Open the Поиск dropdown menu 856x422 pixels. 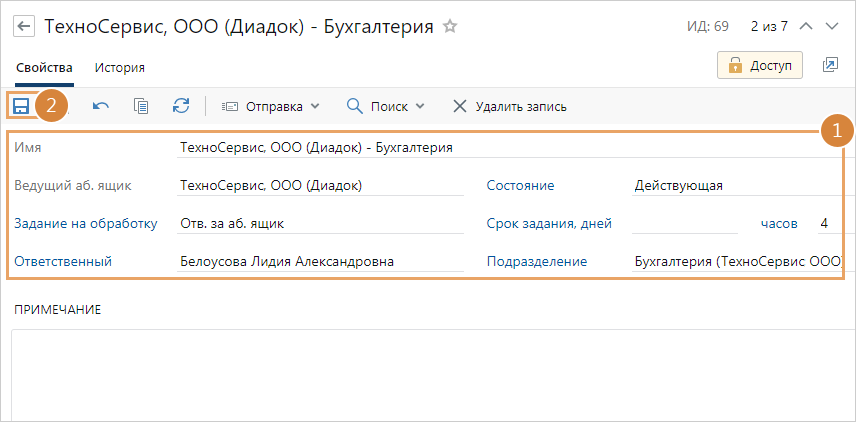(x=385, y=106)
